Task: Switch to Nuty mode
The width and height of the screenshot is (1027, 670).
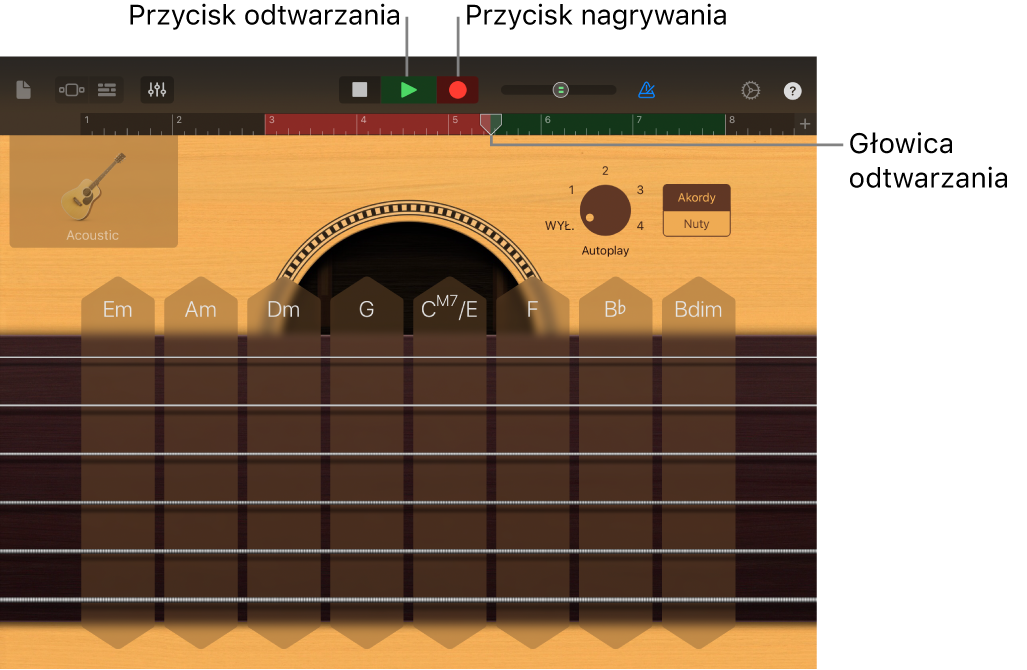Action: pos(696,224)
